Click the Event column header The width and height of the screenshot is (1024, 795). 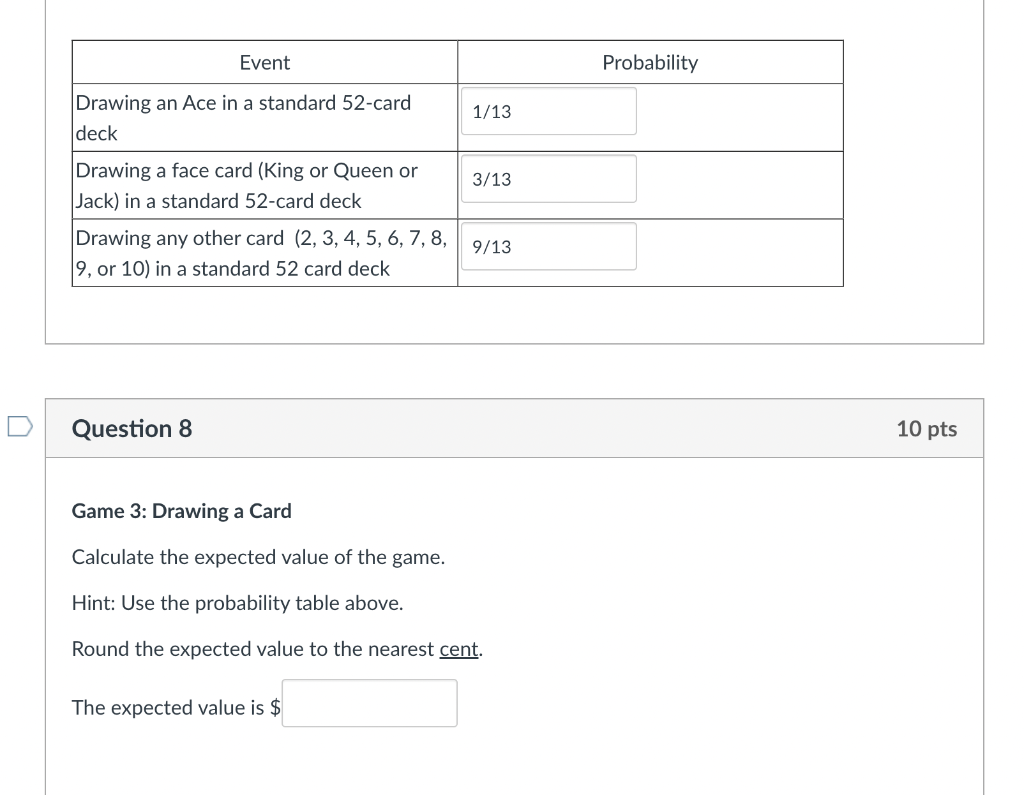[x=264, y=62]
